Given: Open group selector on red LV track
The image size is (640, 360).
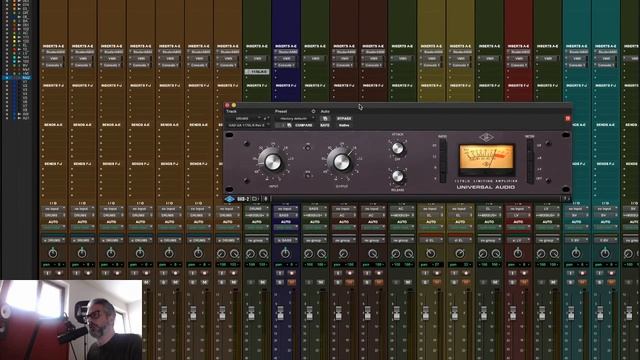Looking at the screenshot, I should pyautogui.click(x=518, y=241).
